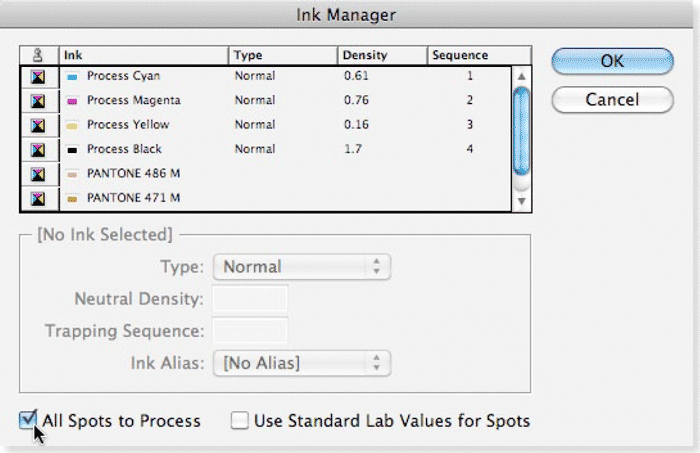This screenshot has width=700, height=453.
Task: Click the Sequence column header
Action: pyautogui.click(x=470, y=55)
